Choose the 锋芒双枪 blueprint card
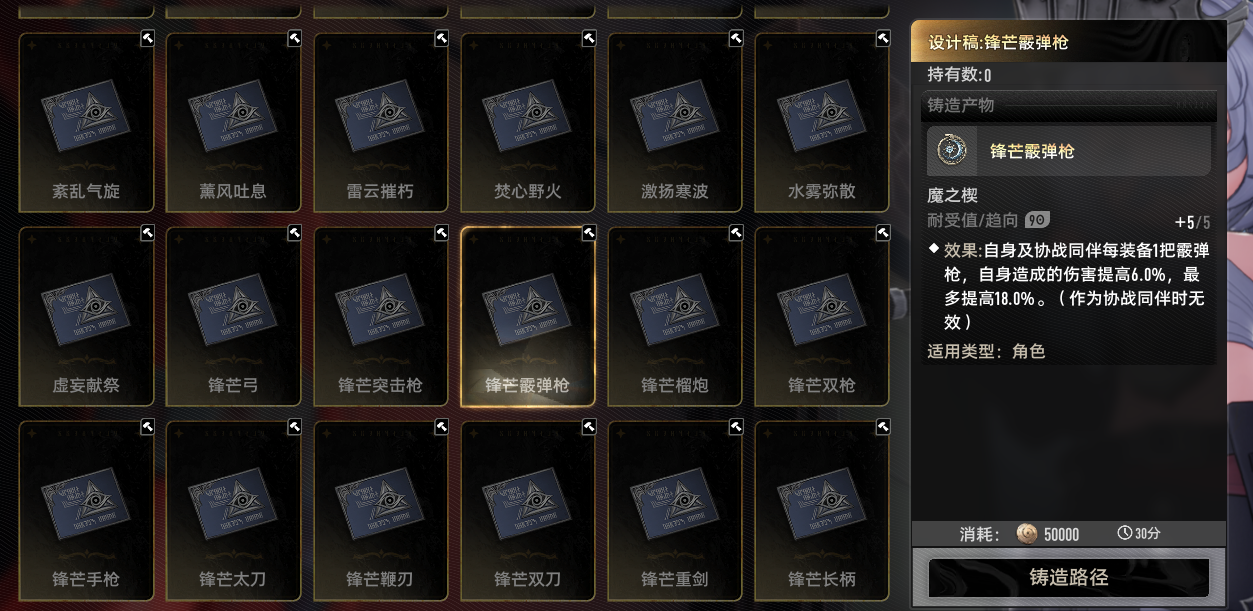The width and height of the screenshot is (1253, 611). coord(822,317)
